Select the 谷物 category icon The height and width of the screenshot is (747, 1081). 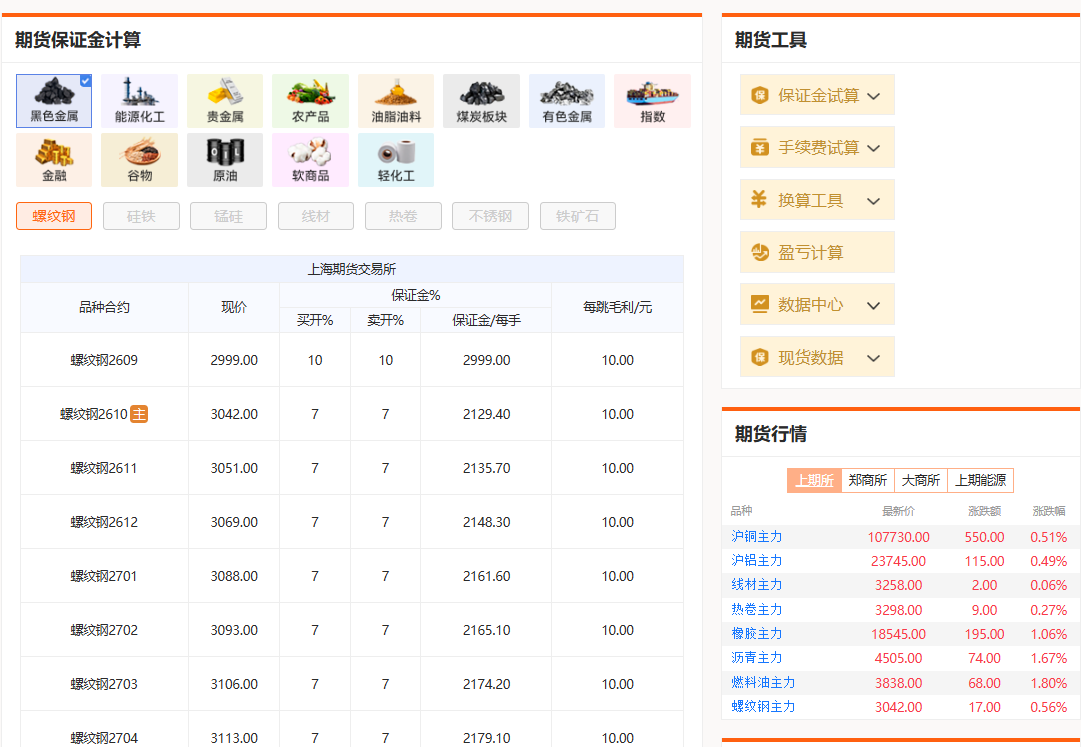(139, 160)
